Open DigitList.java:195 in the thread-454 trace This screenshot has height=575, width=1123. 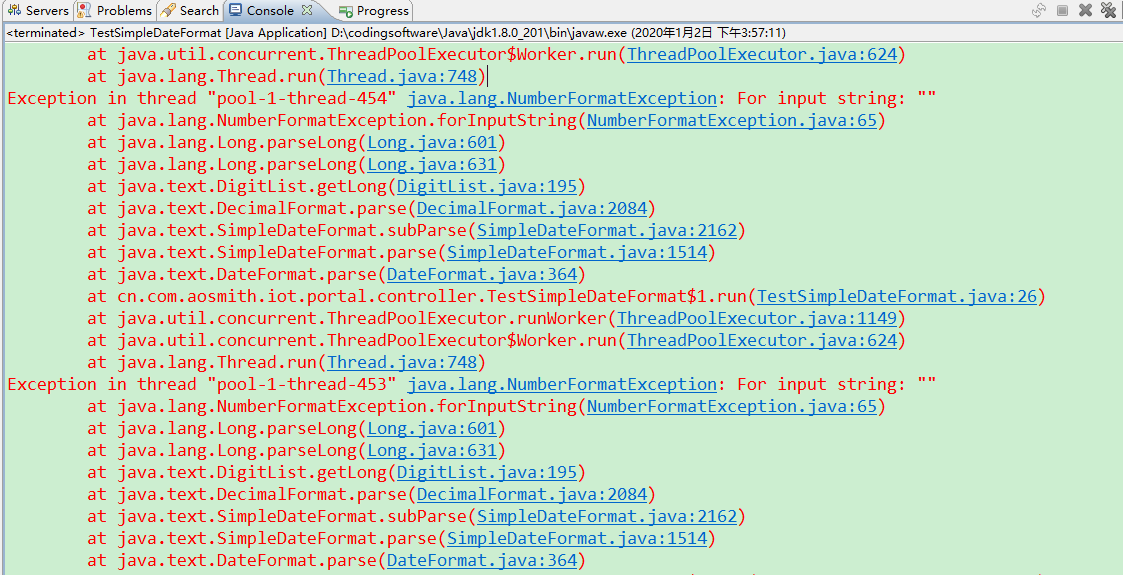pos(486,187)
